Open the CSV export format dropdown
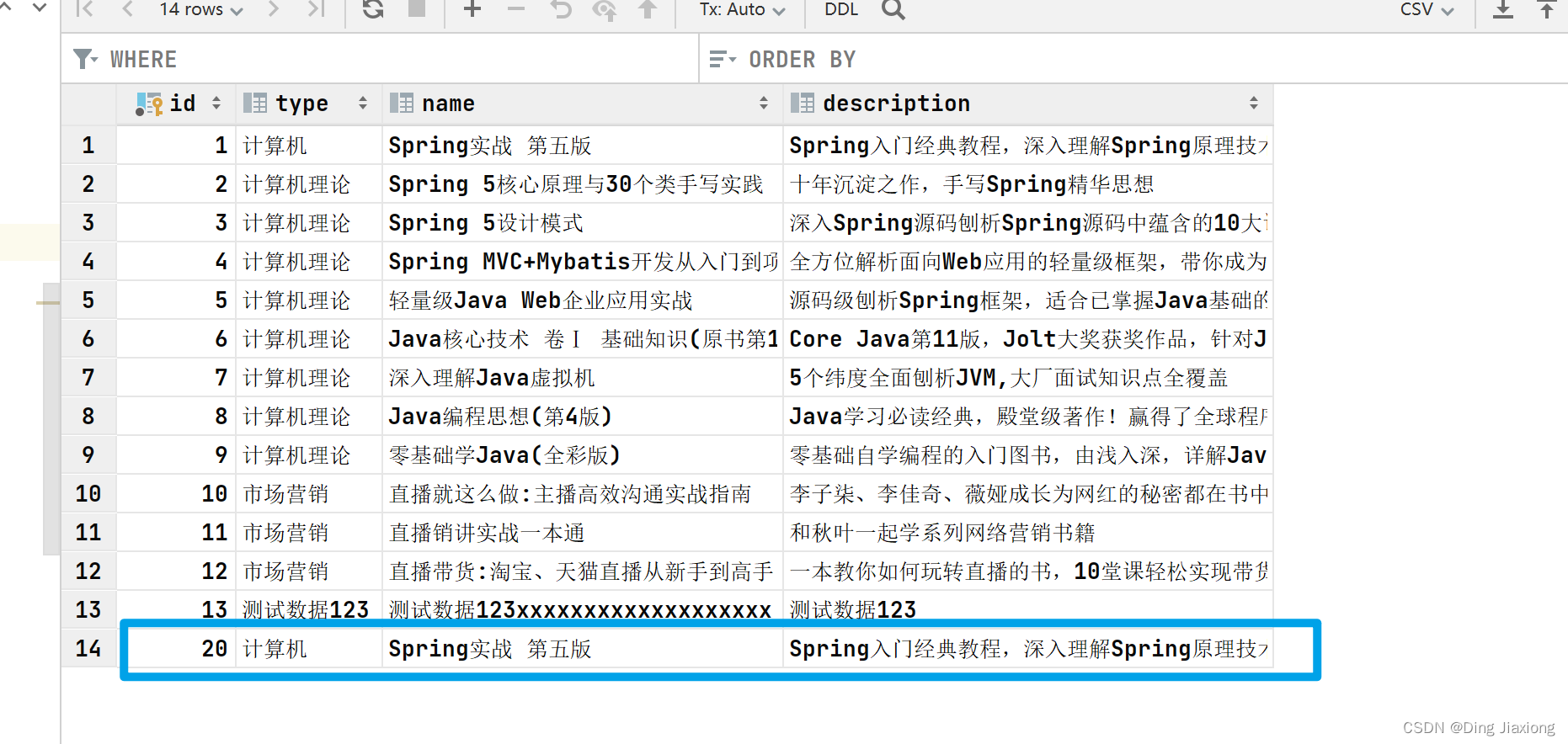1568x744 pixels. tap(1427, 9)
